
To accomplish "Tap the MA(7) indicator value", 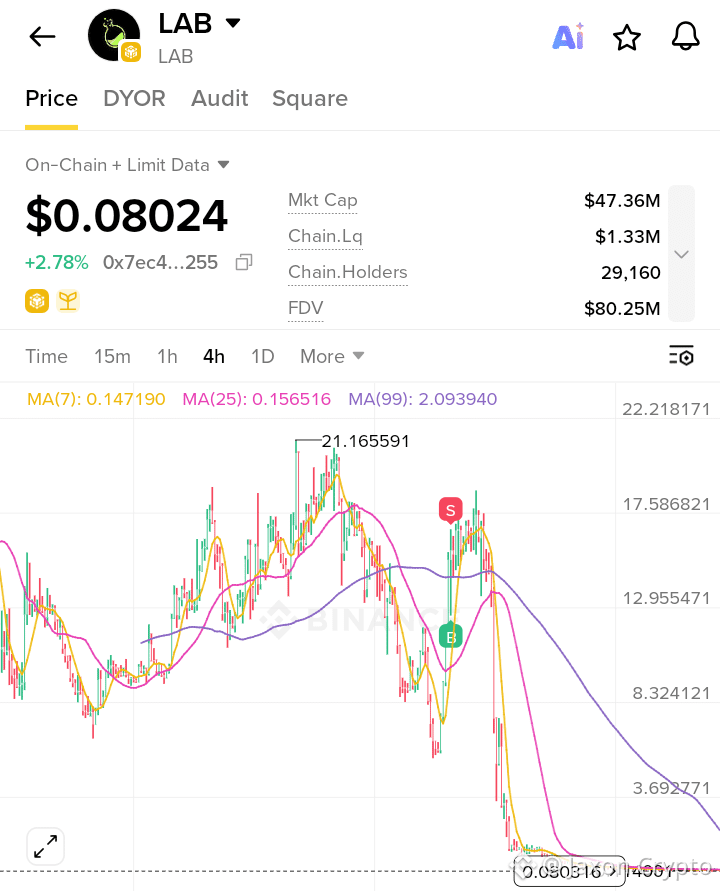I will [x=96, y=399].
